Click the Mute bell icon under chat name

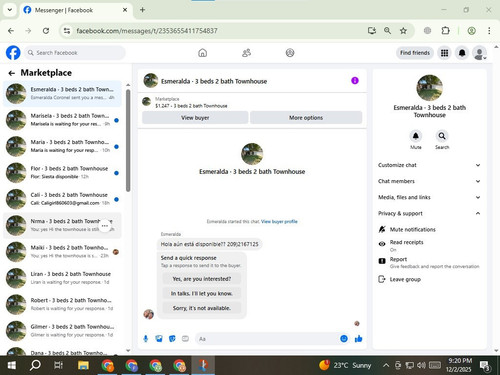(416, 136)
